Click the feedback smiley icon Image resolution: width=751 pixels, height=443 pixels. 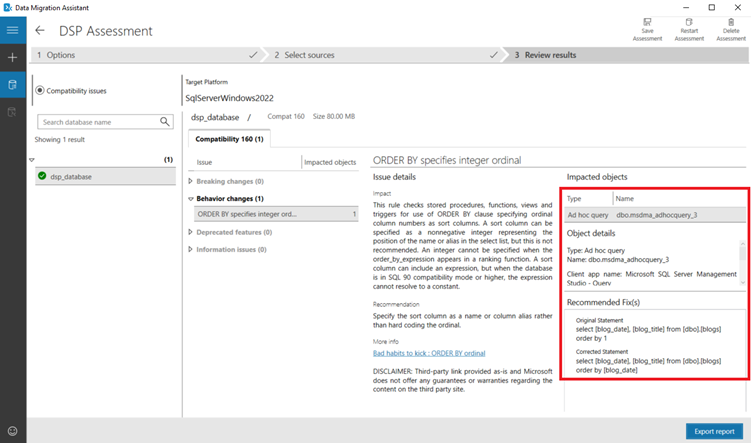(x=13, y=431)
